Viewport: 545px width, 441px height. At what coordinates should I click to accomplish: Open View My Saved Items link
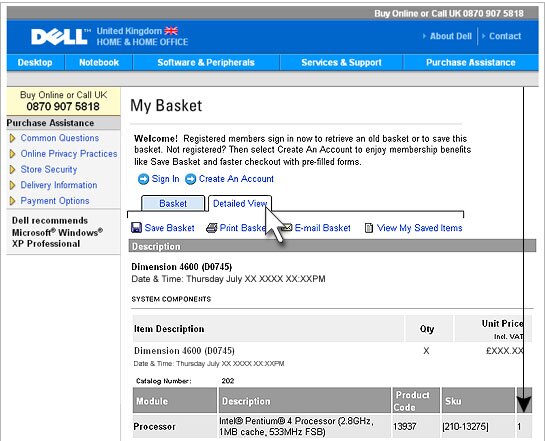[420, 228]
